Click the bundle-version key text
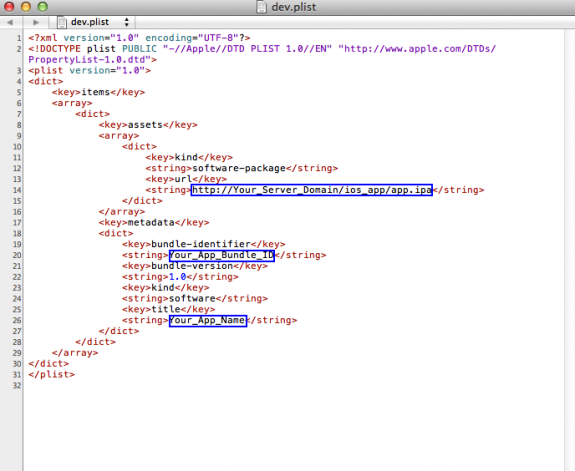This screenshot has width=575, height=471. click(x=192, y=266)
